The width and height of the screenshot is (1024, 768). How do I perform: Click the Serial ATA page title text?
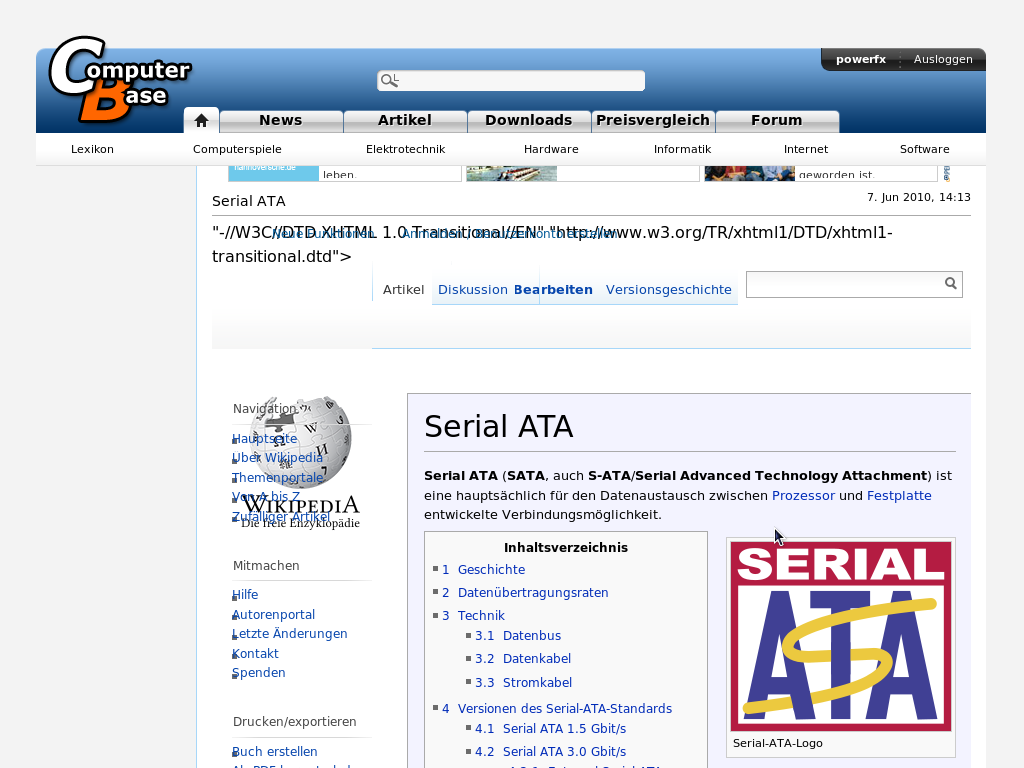(498, 426)
